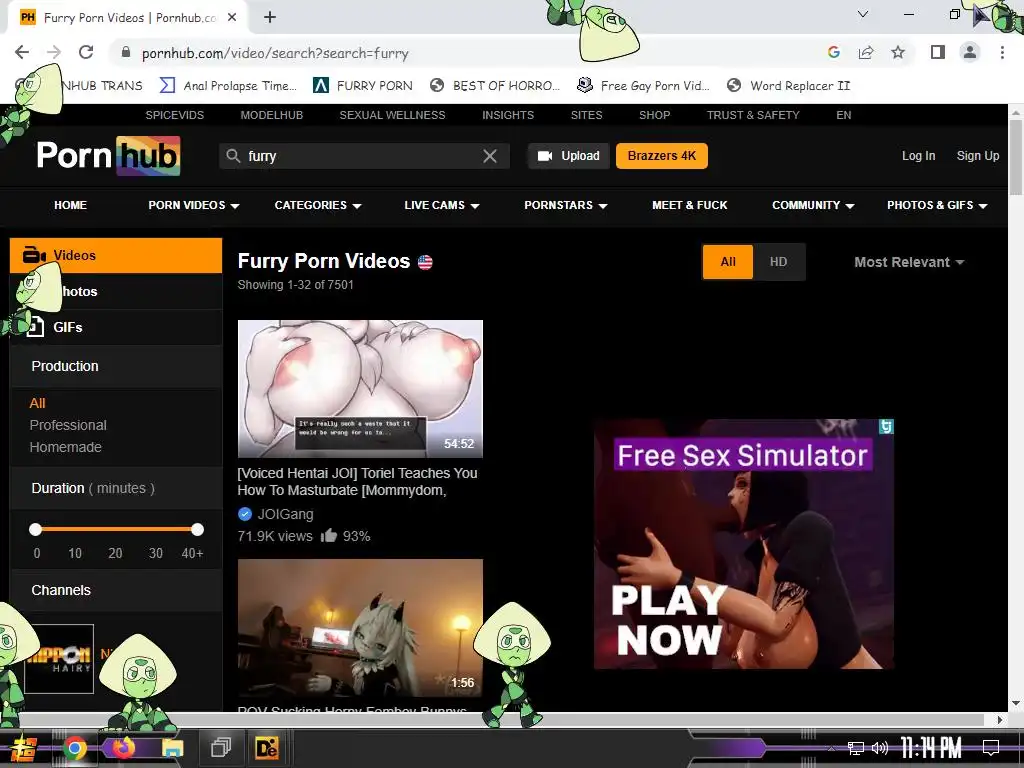Click the Log In link

pos(918,156)
